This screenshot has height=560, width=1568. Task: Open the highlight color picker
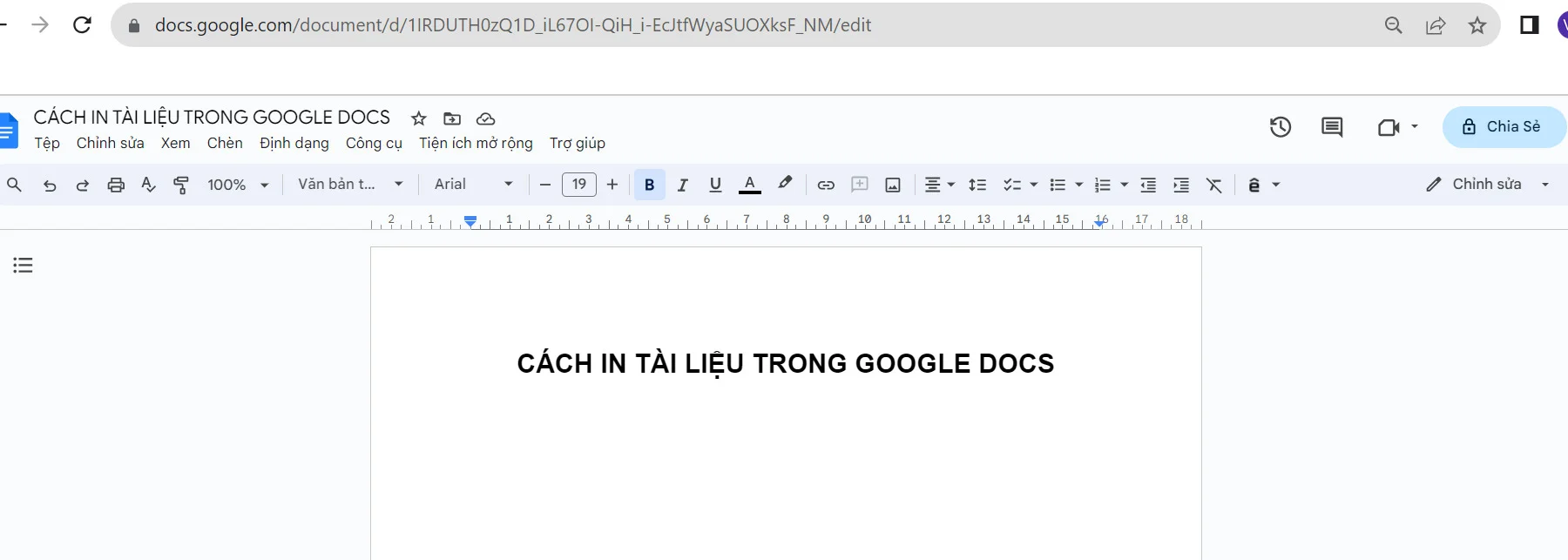[785, 184]
